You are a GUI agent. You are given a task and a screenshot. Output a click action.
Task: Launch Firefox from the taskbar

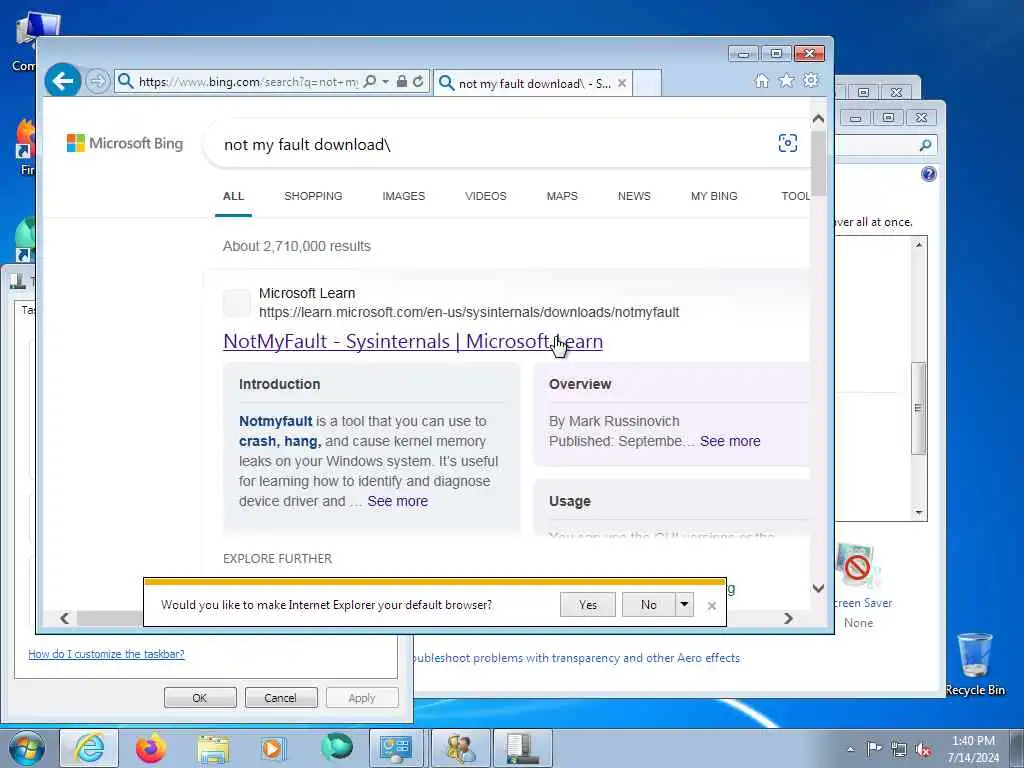(151, 748)
